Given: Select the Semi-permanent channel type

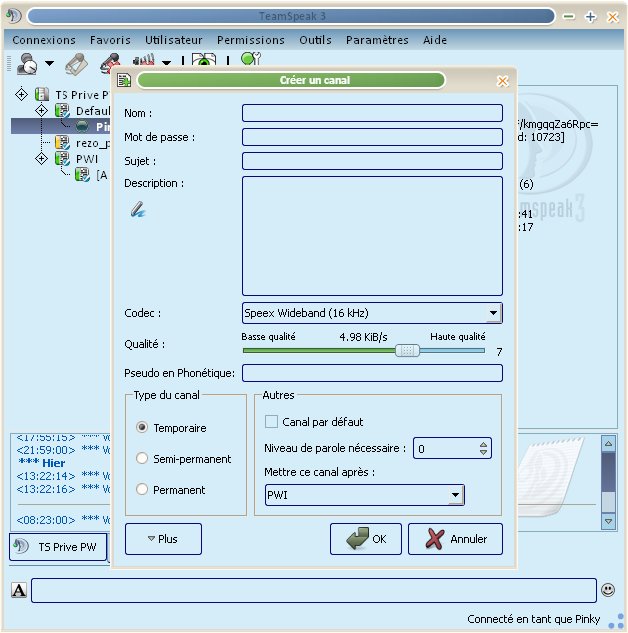Looking at the screenshot, I should click(142, 459).
